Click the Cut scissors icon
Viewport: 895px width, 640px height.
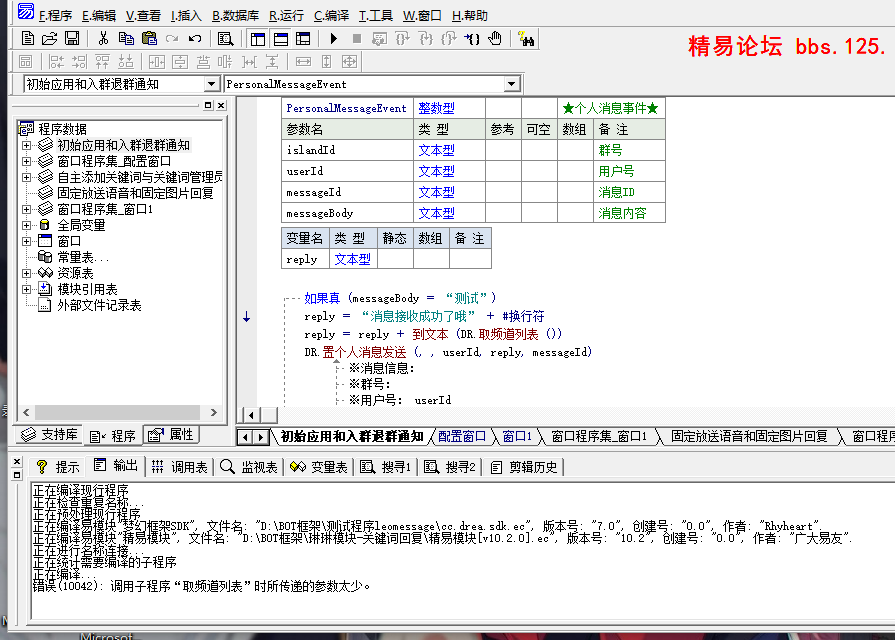click(x=102, y=39)
